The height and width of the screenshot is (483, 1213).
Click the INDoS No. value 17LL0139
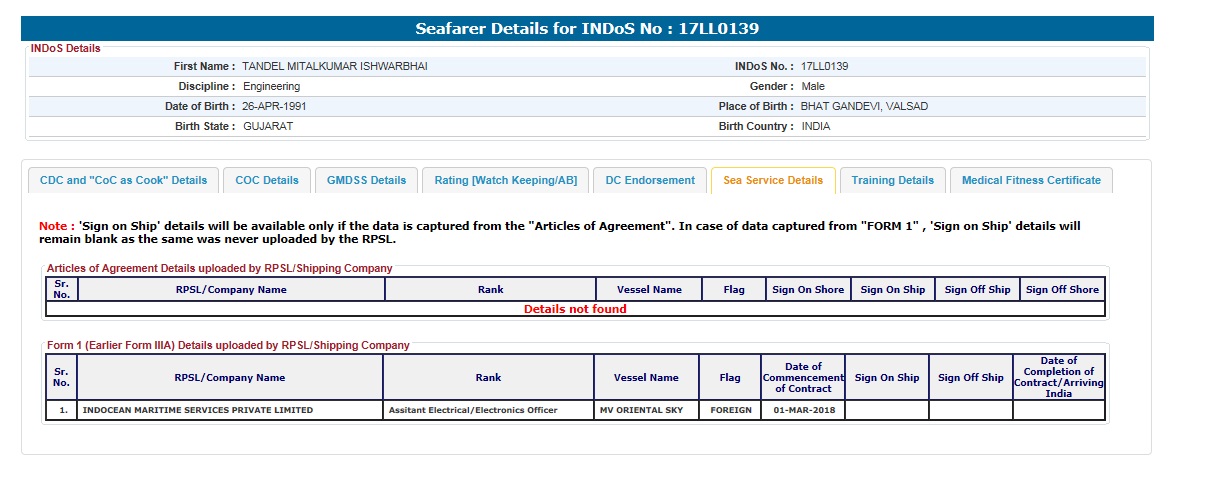coord(824,67)
